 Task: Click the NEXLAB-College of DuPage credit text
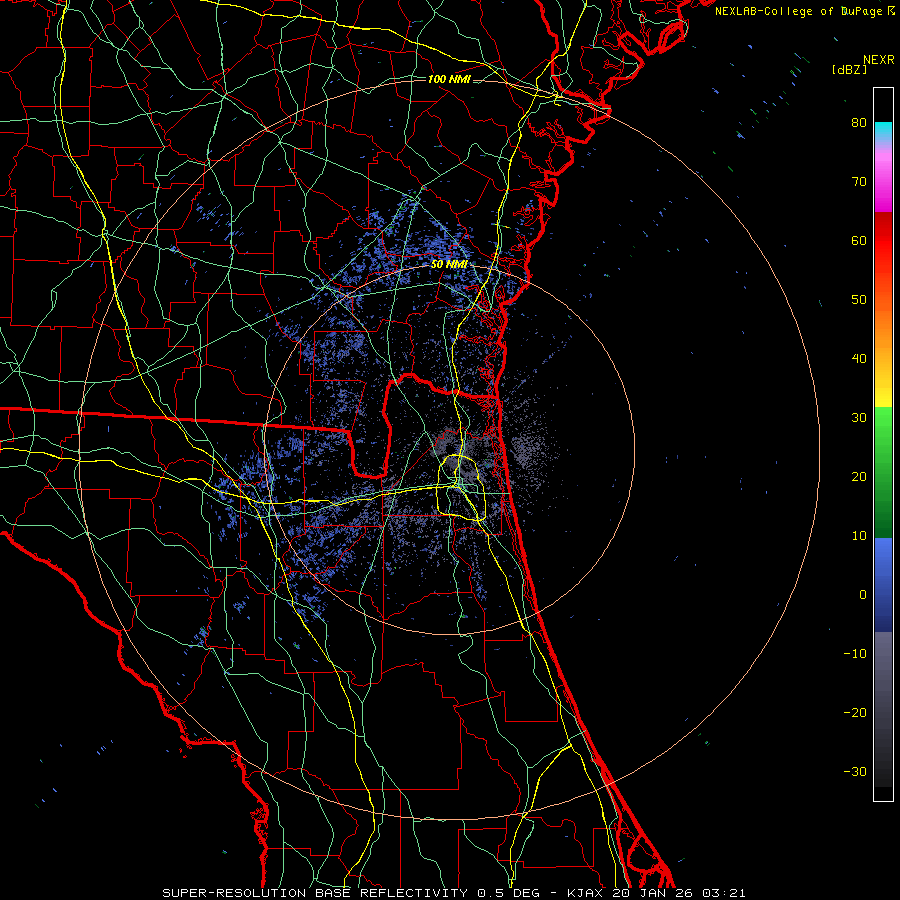(798, 11)
